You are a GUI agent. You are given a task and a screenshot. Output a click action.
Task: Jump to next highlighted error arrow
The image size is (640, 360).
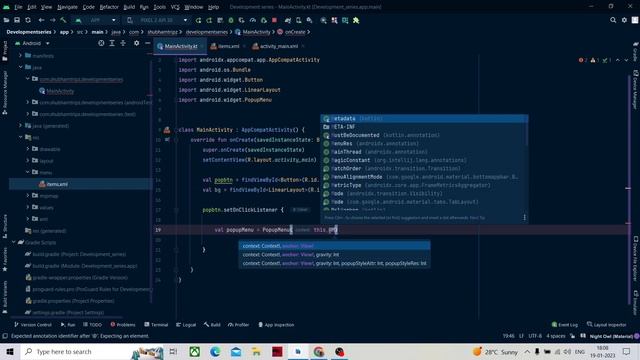click(626, 60)
